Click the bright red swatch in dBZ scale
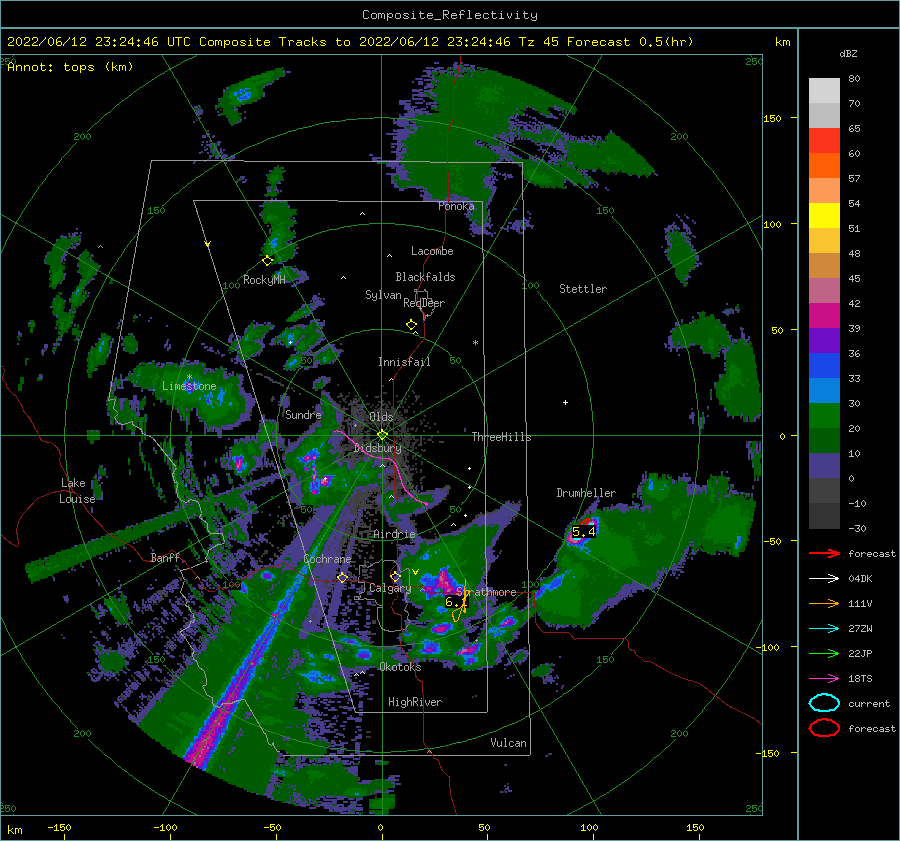Screen dimensions: 900x841 click(824, 141)
